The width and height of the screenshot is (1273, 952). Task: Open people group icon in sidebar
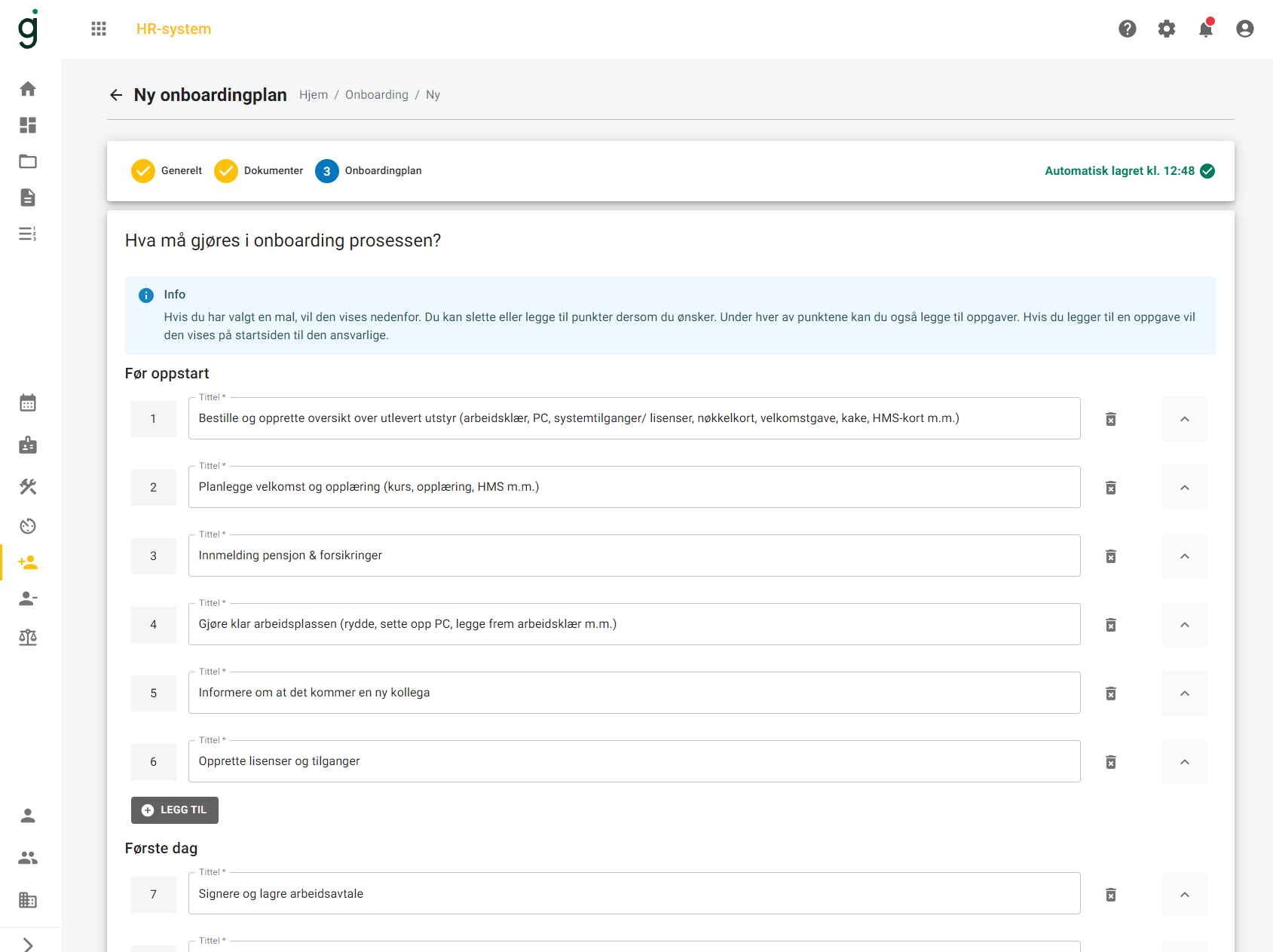(x=28, y=858)
